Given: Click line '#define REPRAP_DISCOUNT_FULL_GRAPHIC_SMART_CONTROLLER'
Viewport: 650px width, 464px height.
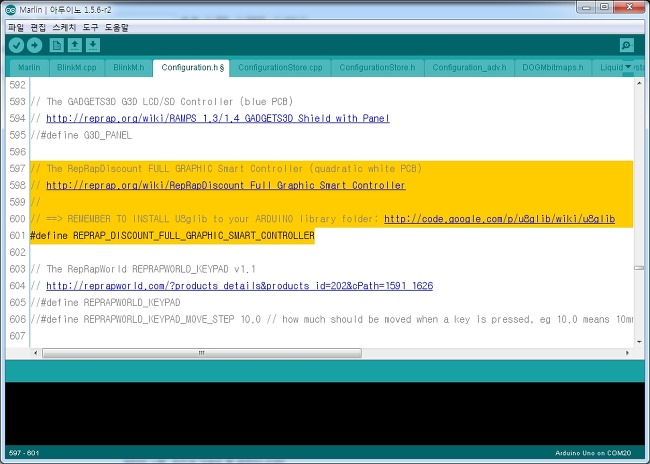Looking at the screenshot, I should click(x=172, y=236).
